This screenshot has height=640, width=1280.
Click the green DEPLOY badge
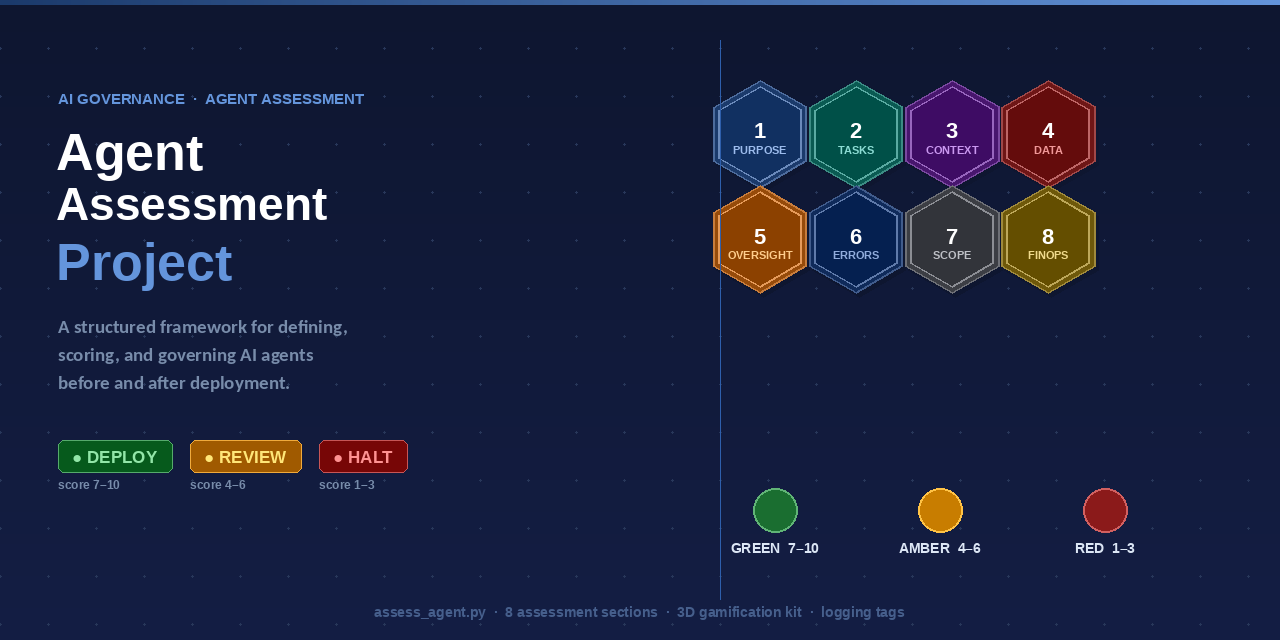pos(115,457)
